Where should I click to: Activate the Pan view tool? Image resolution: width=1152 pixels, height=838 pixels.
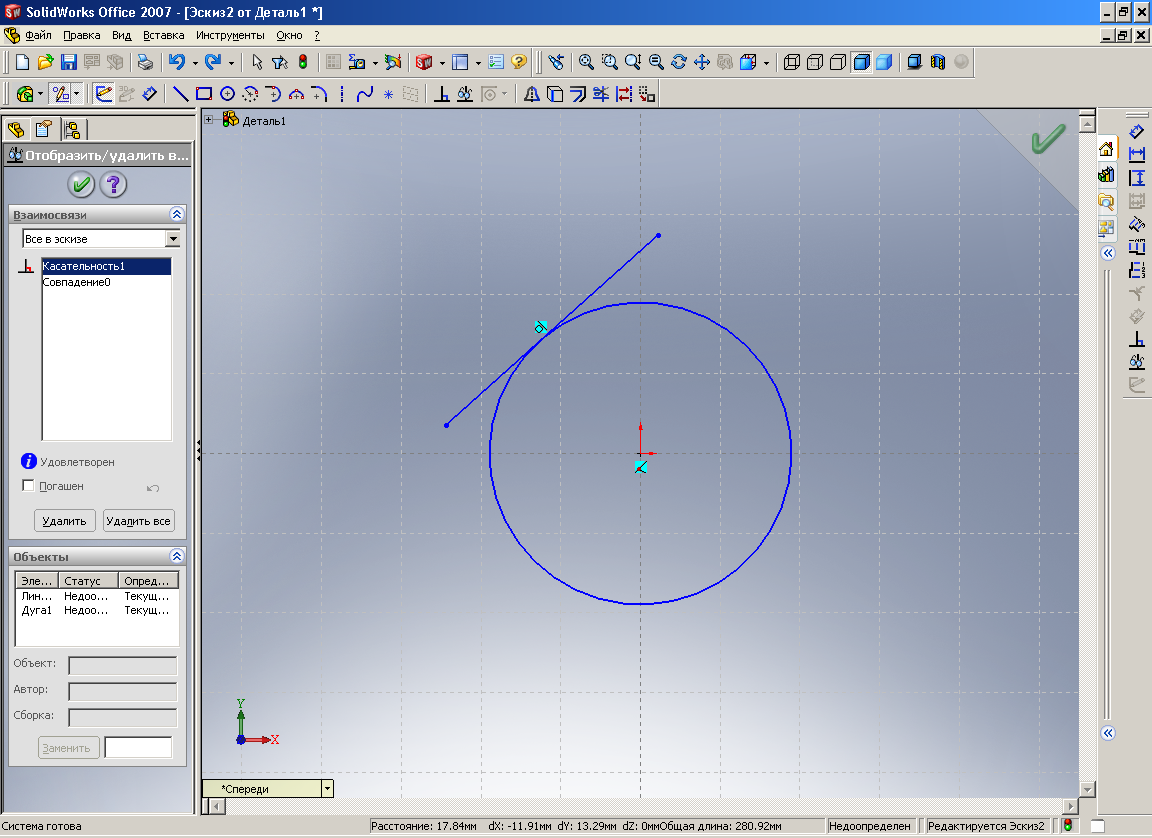click(701, 62)
